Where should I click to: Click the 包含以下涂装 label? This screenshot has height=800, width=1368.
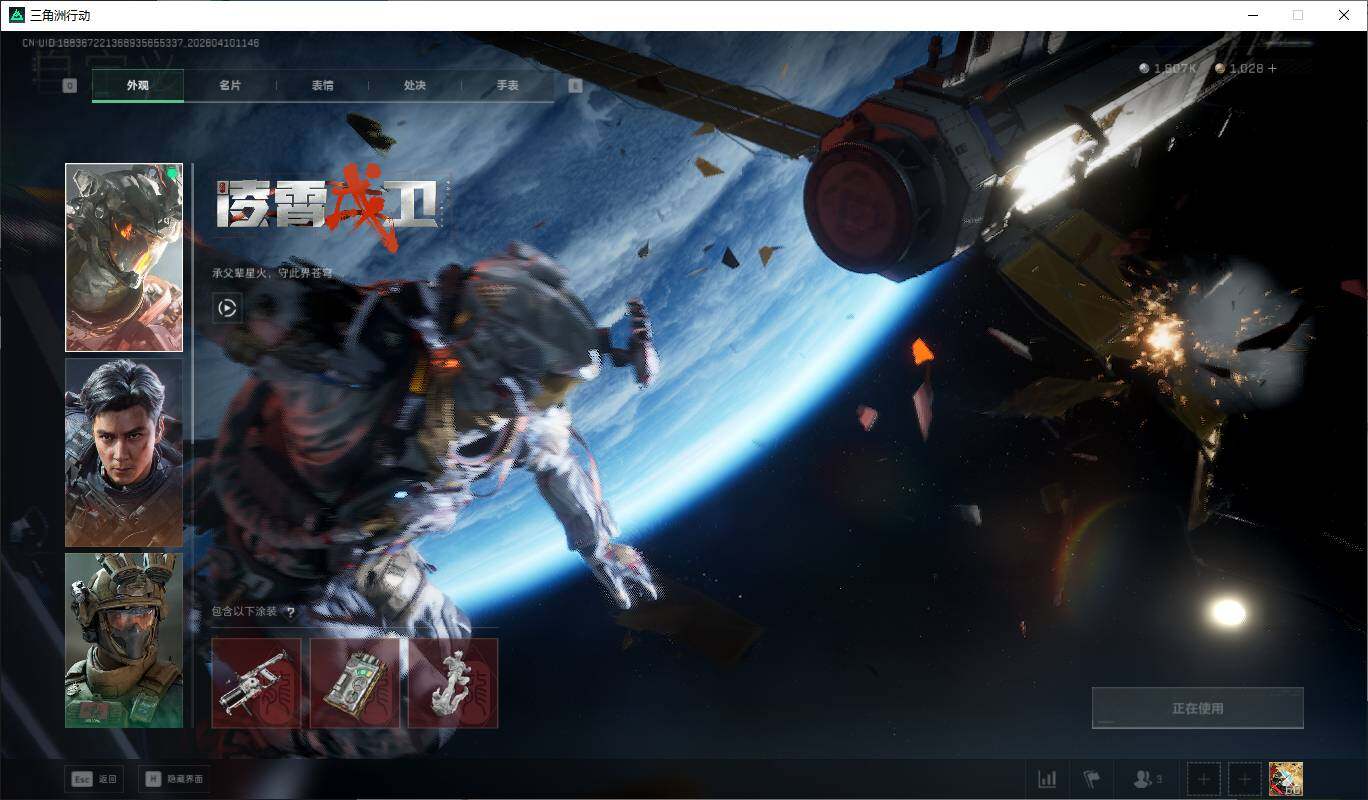coord(244,612)
